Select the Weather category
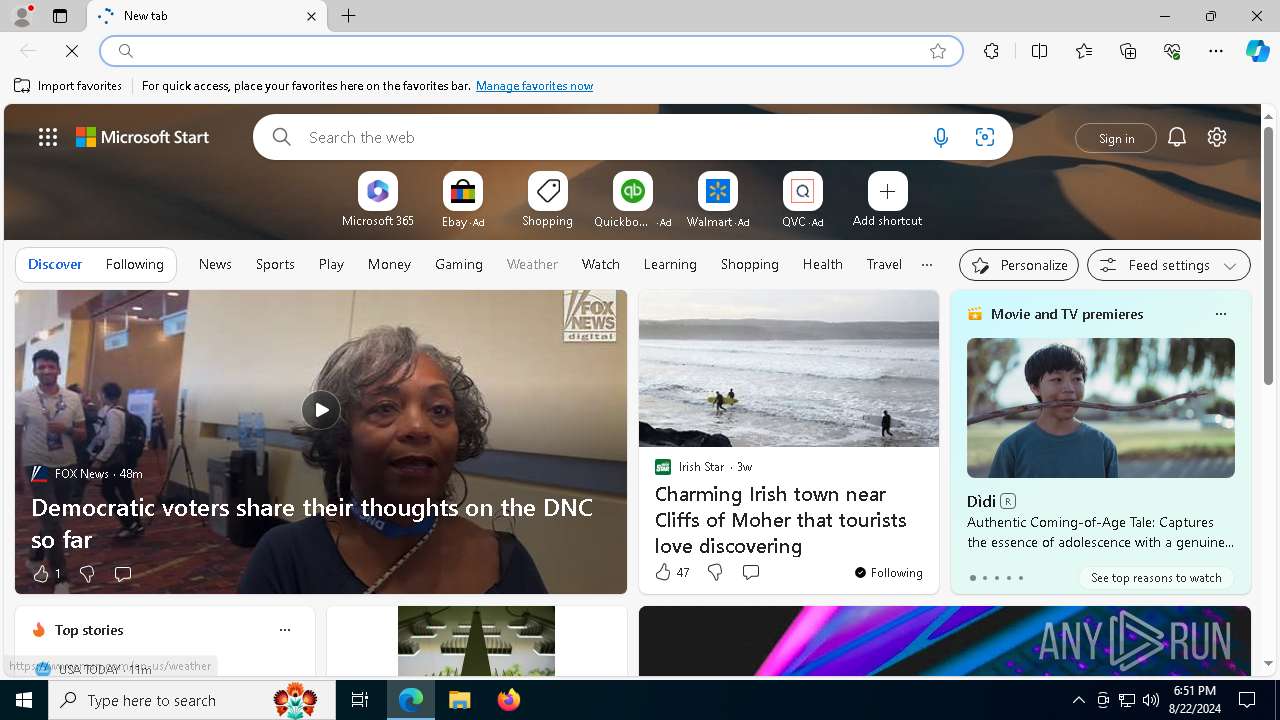 [532, 265]
